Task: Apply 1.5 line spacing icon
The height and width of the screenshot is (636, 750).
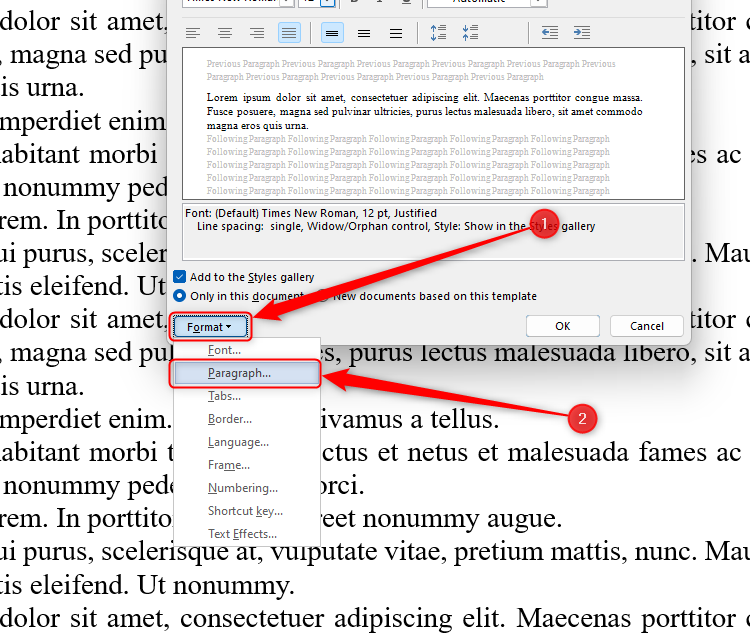Action: click(x=364, y=33)
